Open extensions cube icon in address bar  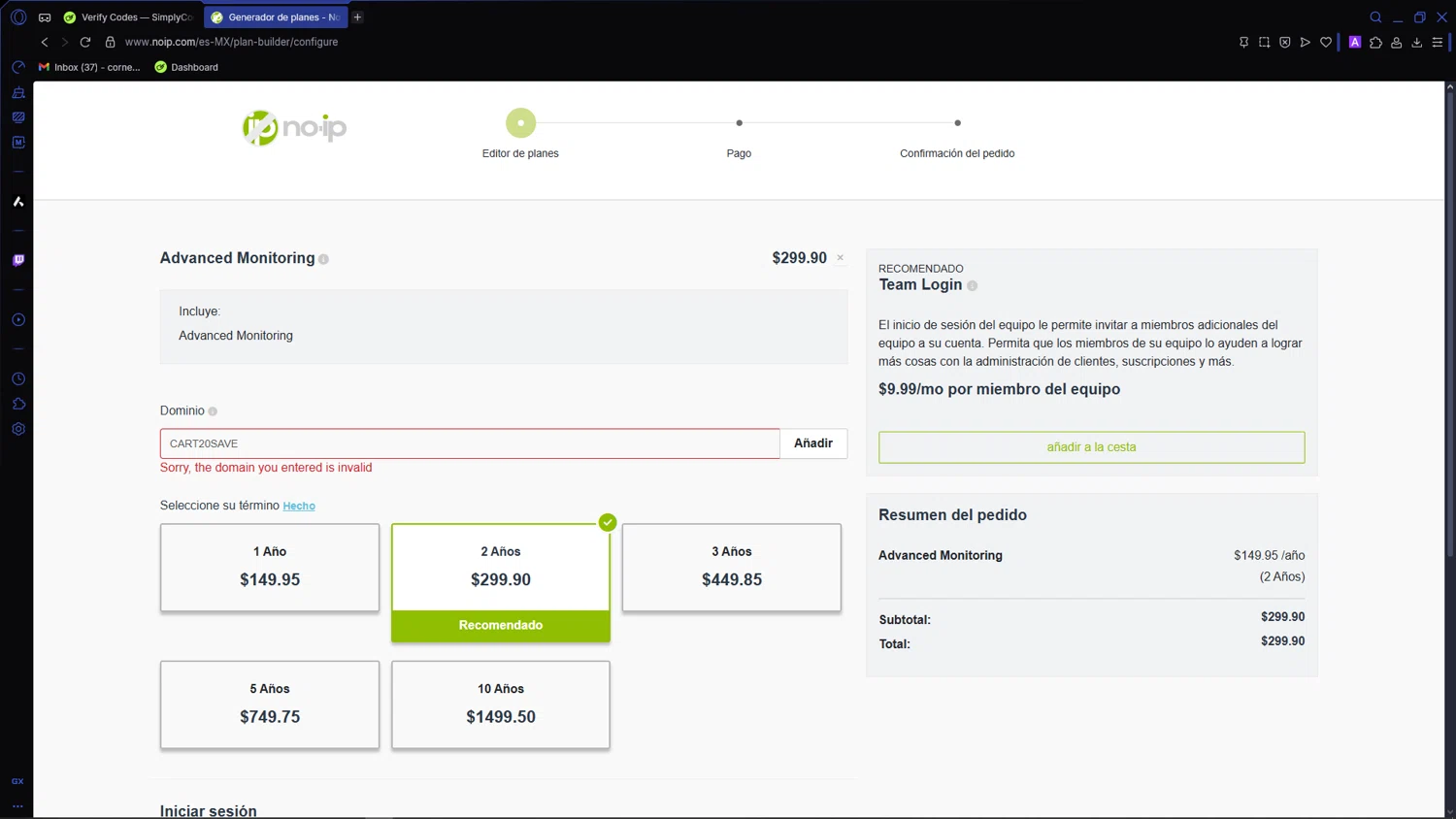click(1375, 42)
